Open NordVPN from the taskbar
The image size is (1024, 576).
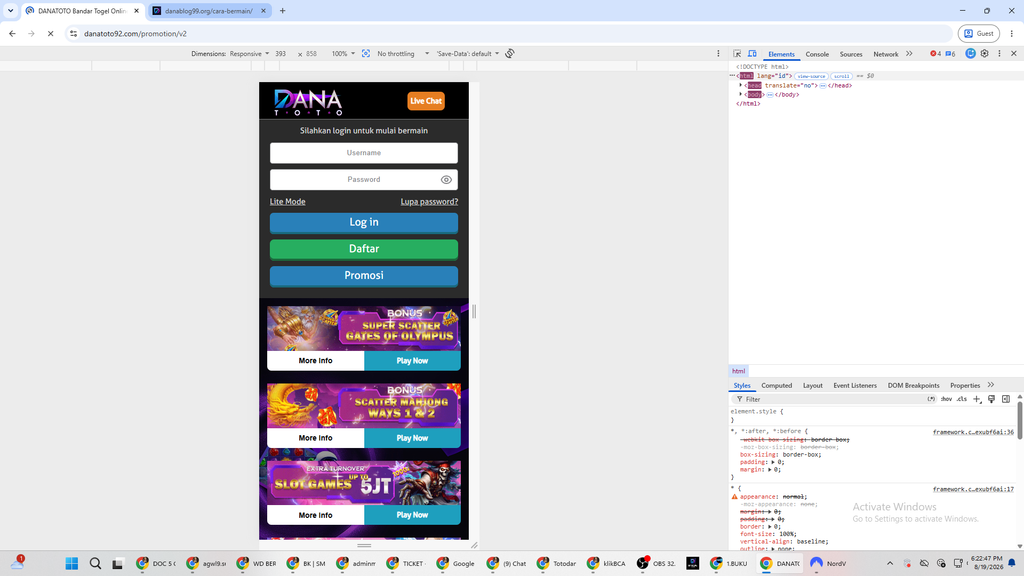click(828, 563)
